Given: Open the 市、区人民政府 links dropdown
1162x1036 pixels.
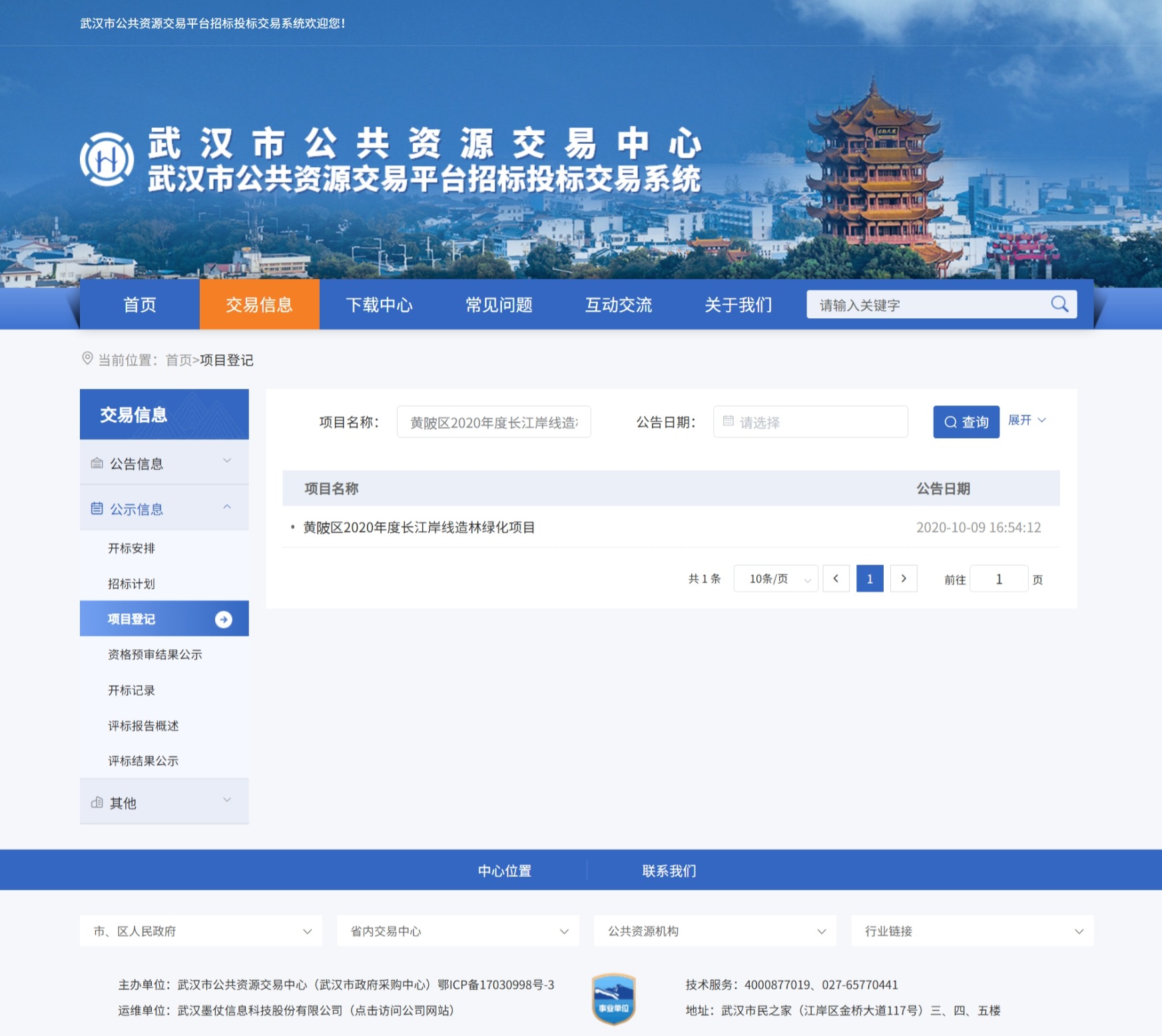Looking at the screenshot, I should point(200,931).
